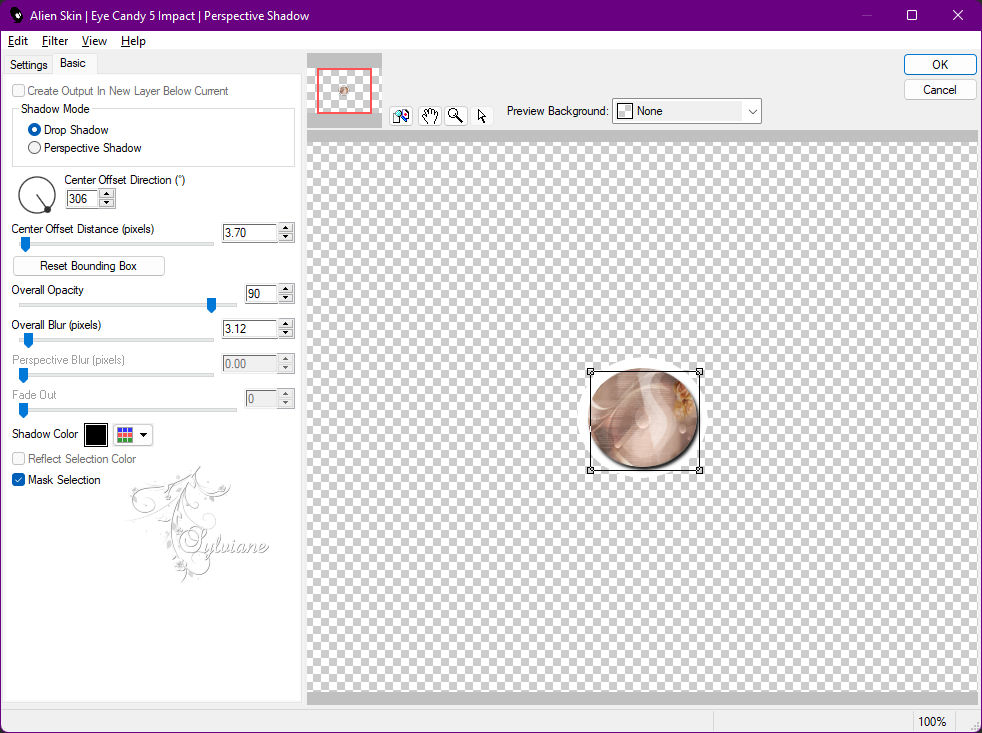This screenshot has height=733, width=982.
Task: Open the Help menu
Action: pyautogui.click(x=133, y=41)
